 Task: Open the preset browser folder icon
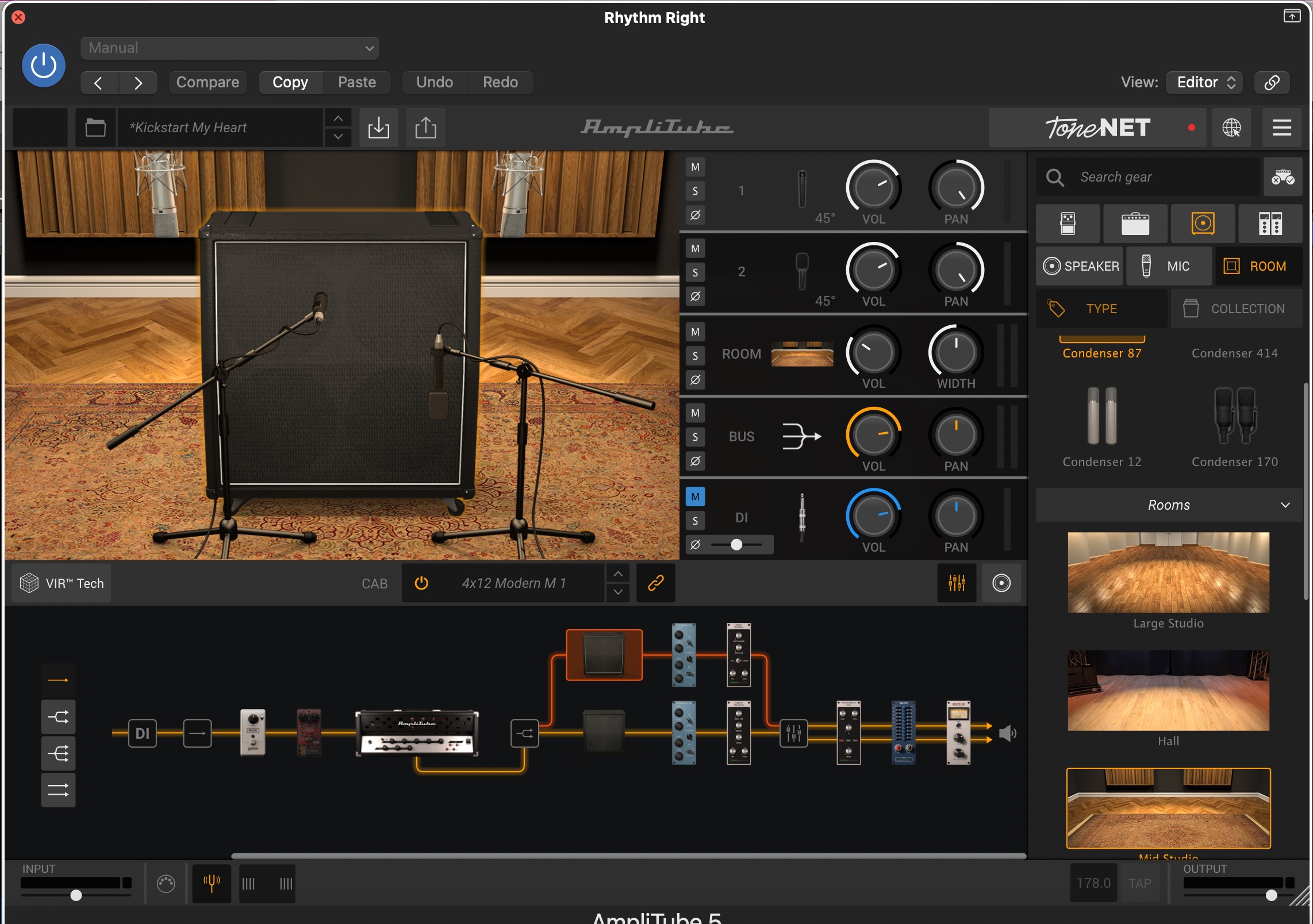pos(95,128)
